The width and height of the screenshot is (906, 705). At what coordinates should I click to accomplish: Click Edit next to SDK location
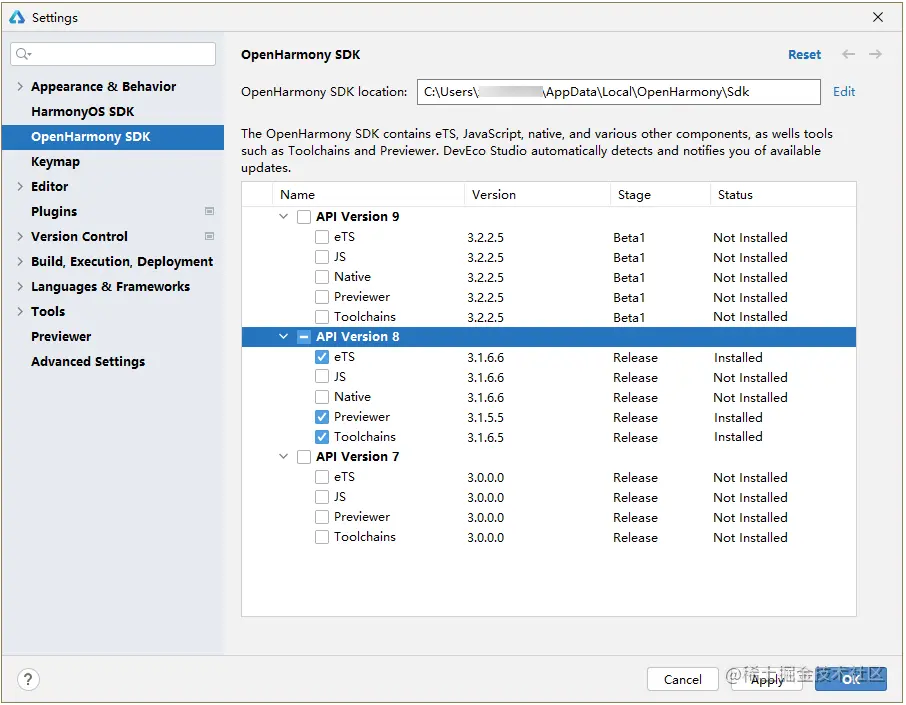[x=844, y=92]
